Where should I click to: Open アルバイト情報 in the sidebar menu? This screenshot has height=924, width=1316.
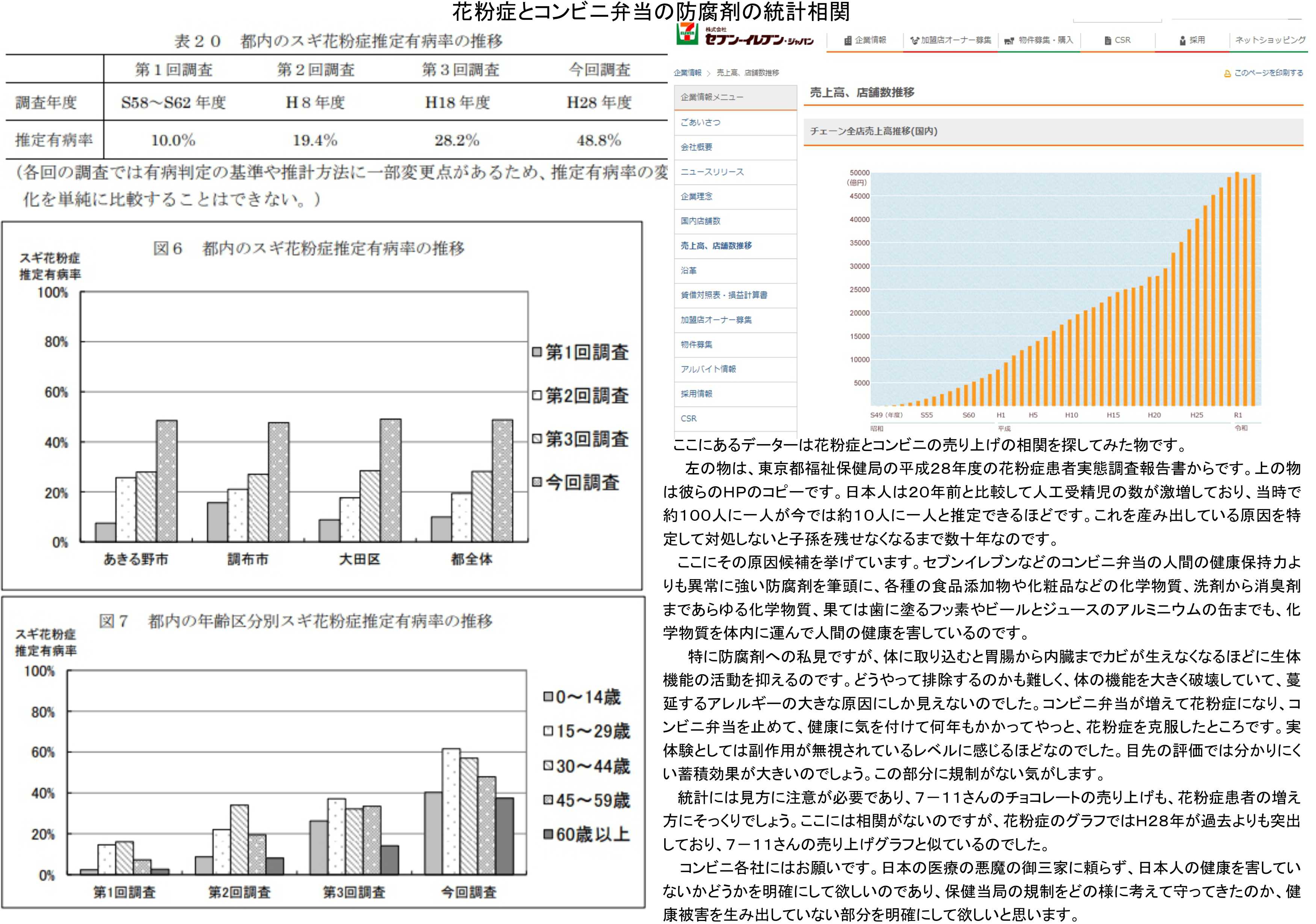[x=735, y=369]
